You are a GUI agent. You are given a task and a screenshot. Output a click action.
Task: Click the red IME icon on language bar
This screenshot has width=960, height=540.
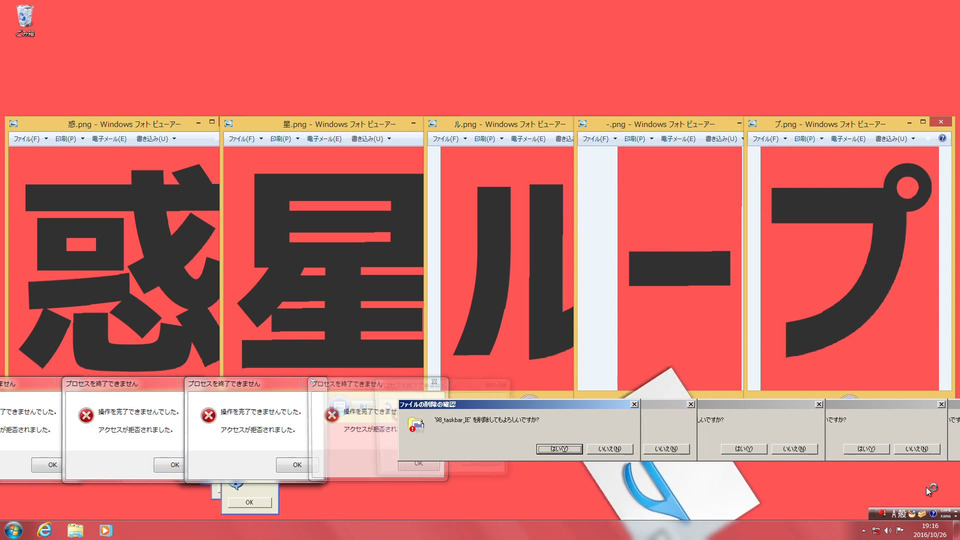click(882, 513)
